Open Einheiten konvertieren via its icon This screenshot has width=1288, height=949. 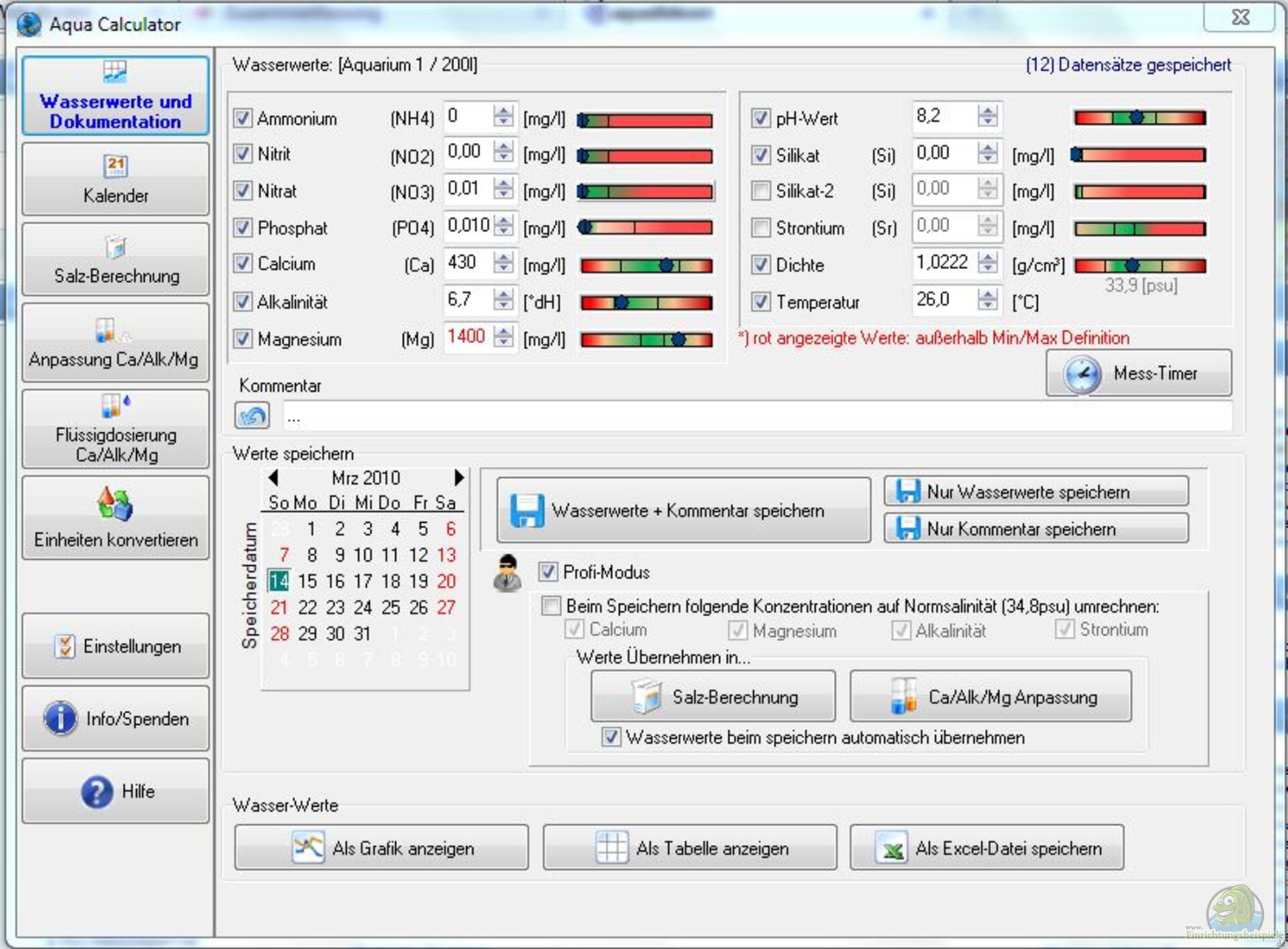115,505
